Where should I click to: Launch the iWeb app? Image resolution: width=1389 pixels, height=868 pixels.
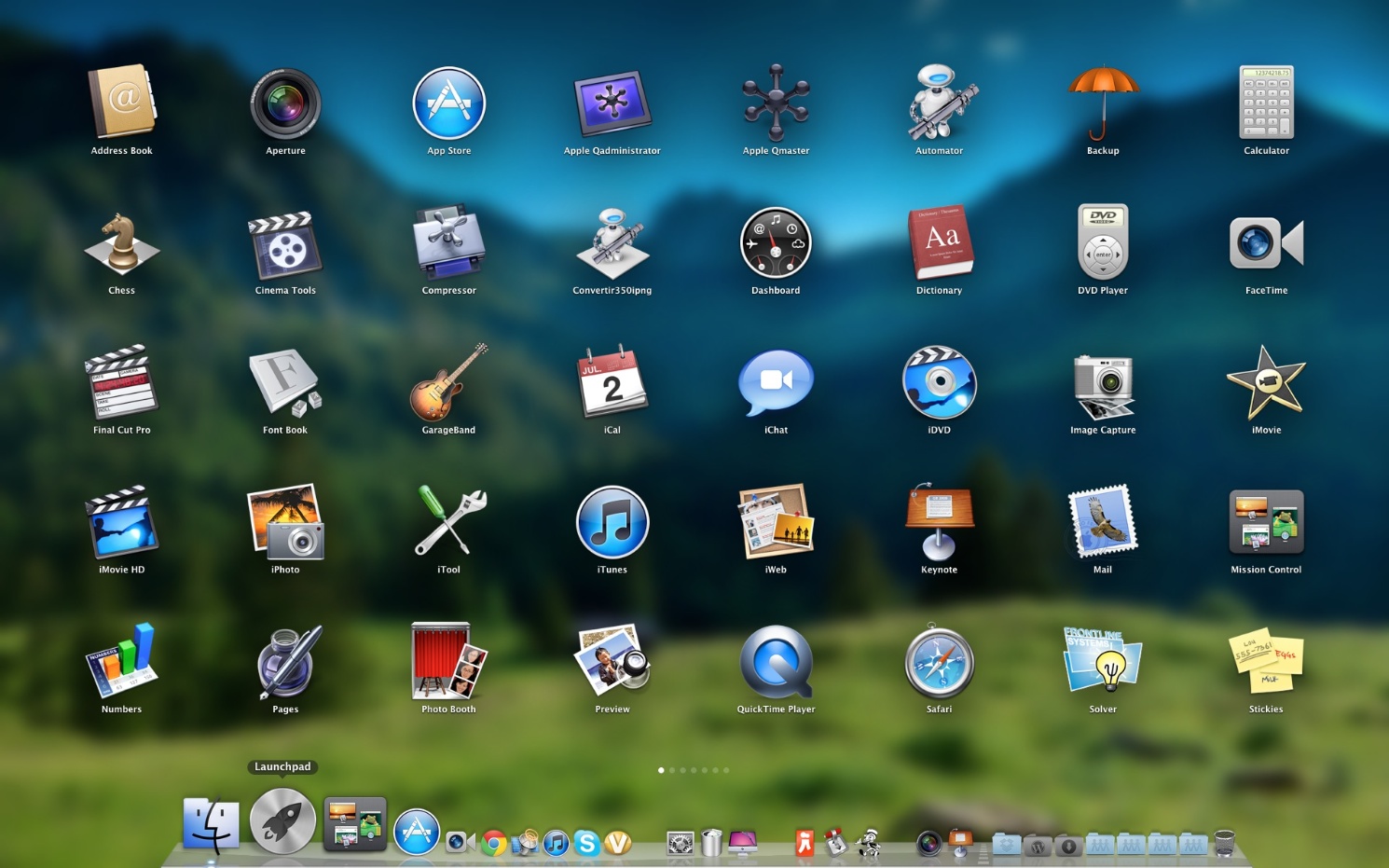[x=776, y=521]
